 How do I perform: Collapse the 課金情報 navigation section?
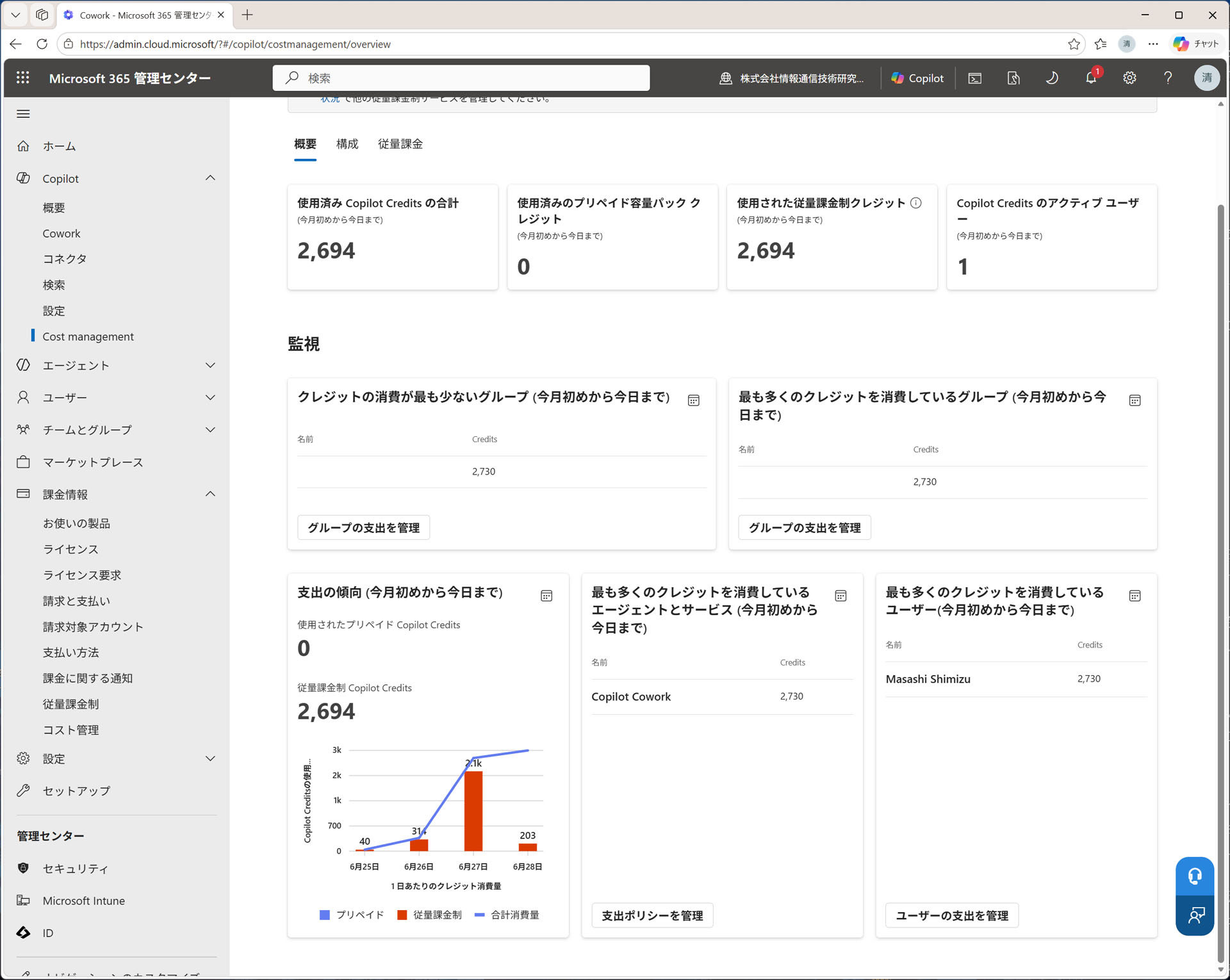tap(210, 494)
